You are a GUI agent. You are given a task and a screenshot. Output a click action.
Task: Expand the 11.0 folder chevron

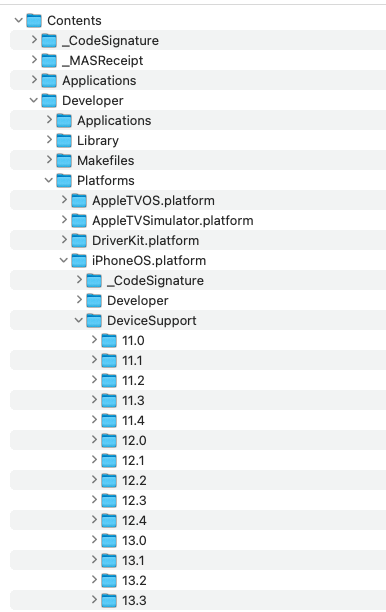coord(94,340)
